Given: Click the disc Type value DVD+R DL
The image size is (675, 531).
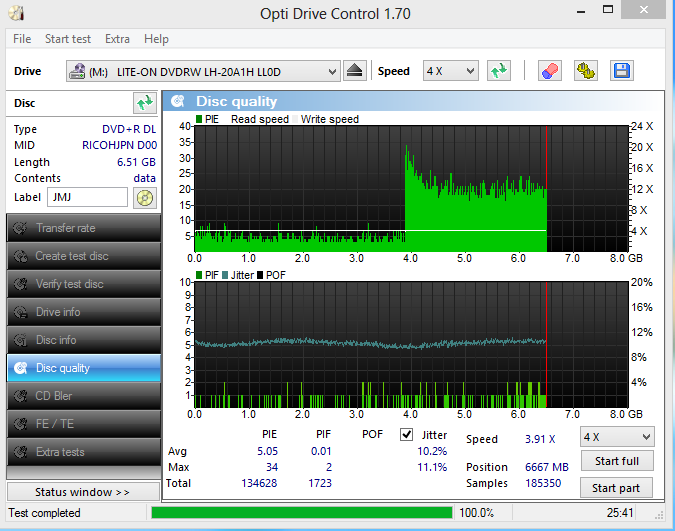Looking at the screenshot, I should [x=129, y=129].
